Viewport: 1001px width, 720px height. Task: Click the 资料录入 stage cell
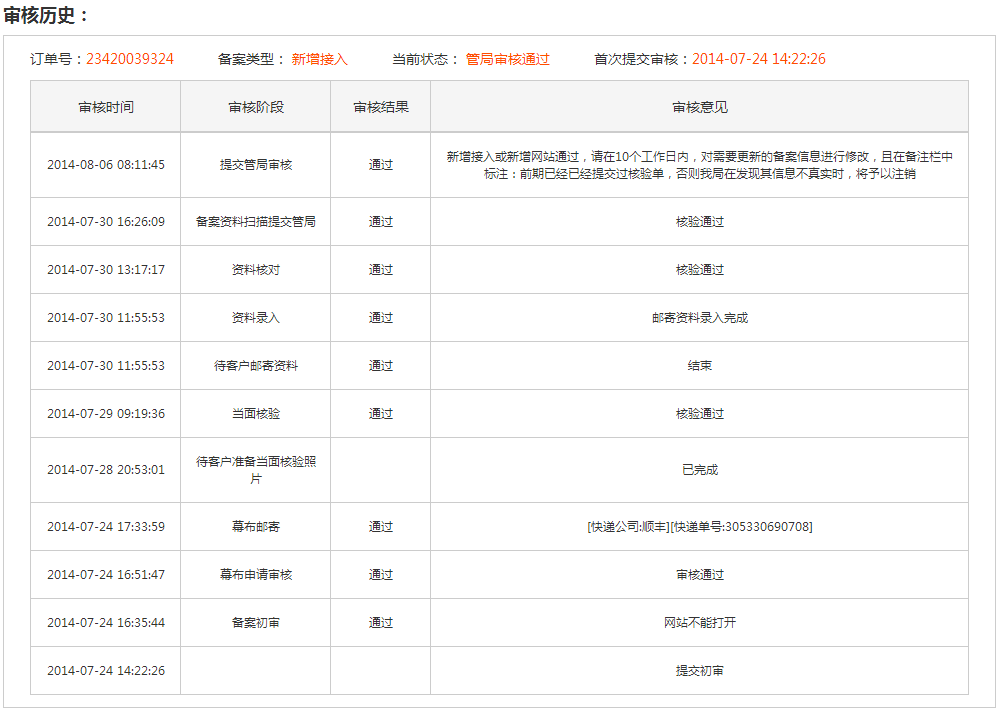pyautogui.click(x=255, y=317)
